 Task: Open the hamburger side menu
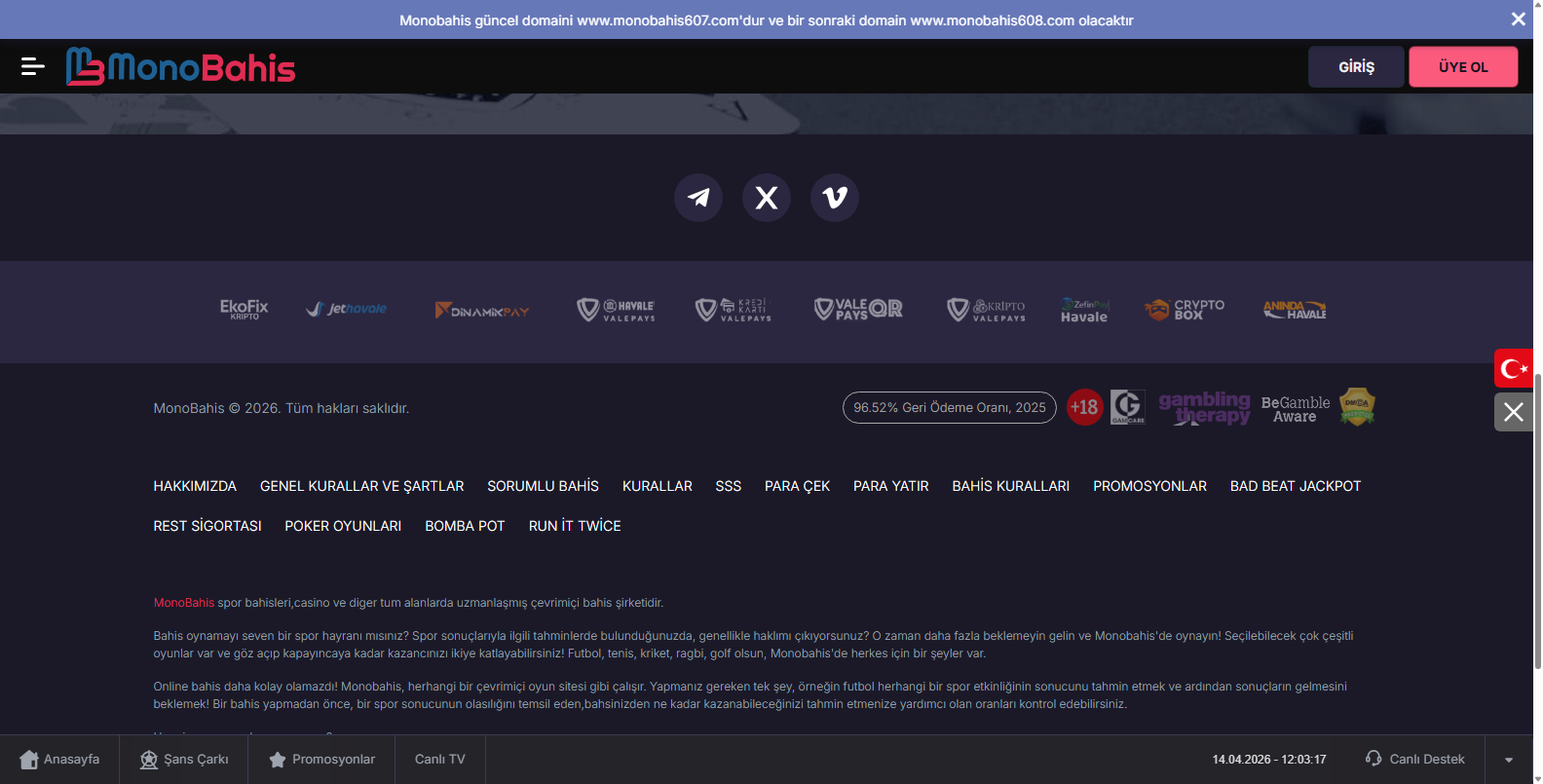(33, 66)
